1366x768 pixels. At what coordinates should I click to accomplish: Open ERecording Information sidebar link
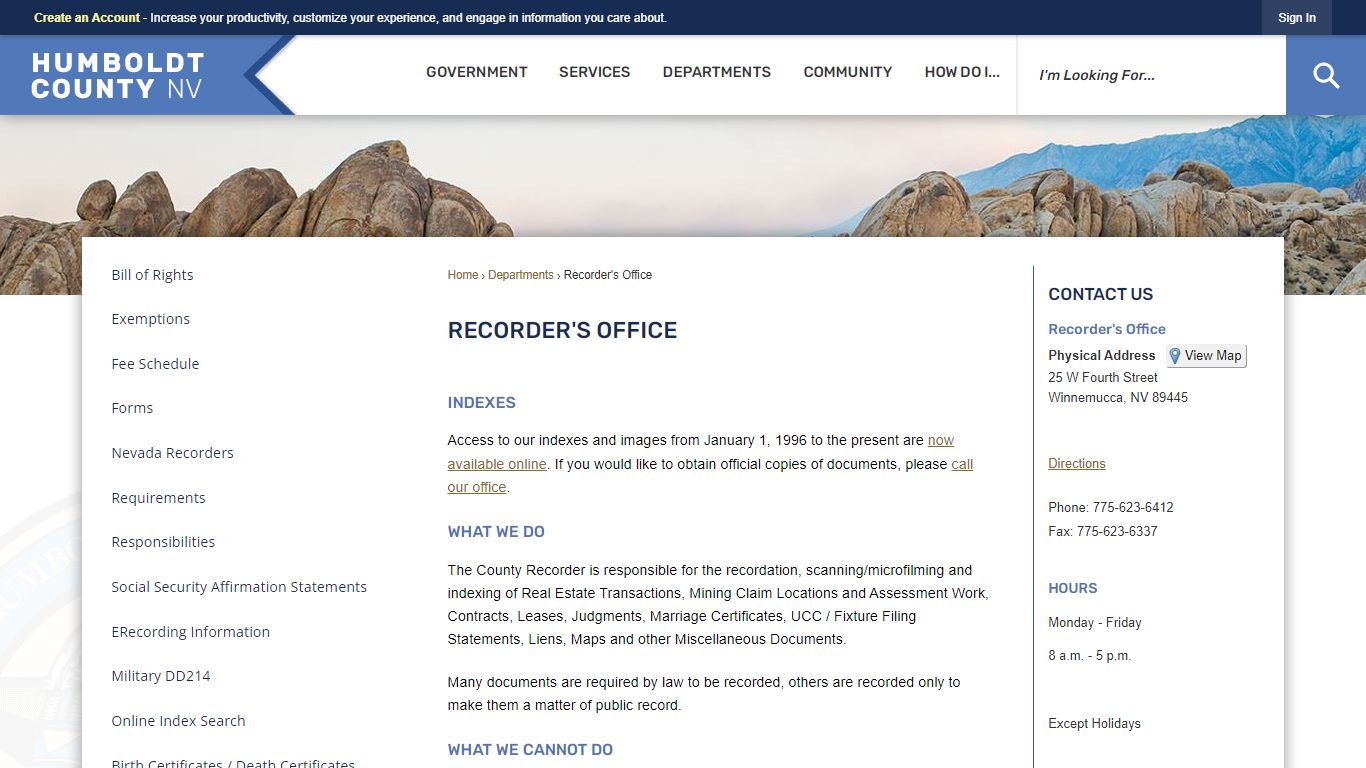[191, 632]
